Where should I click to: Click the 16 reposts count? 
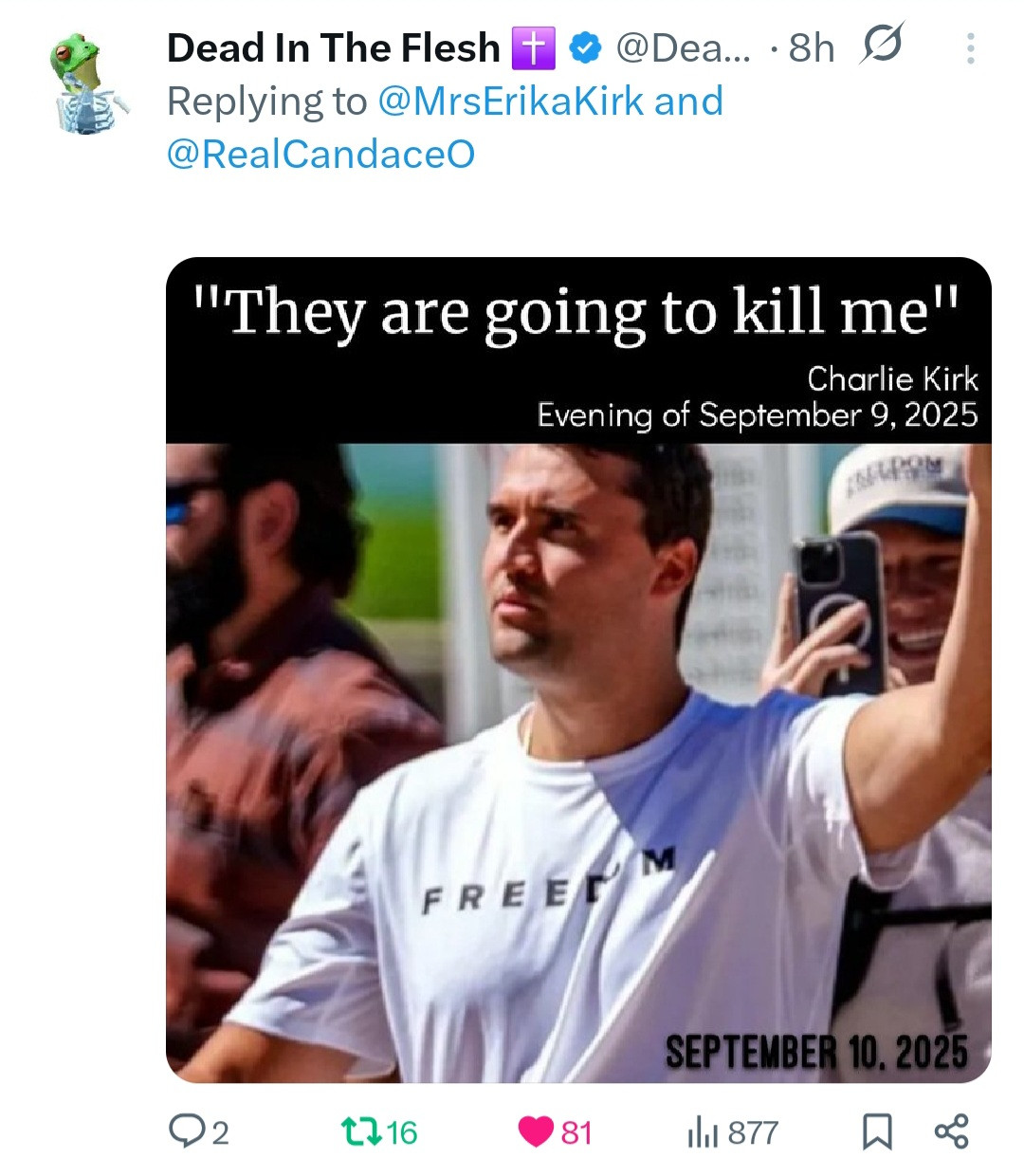402,1131
